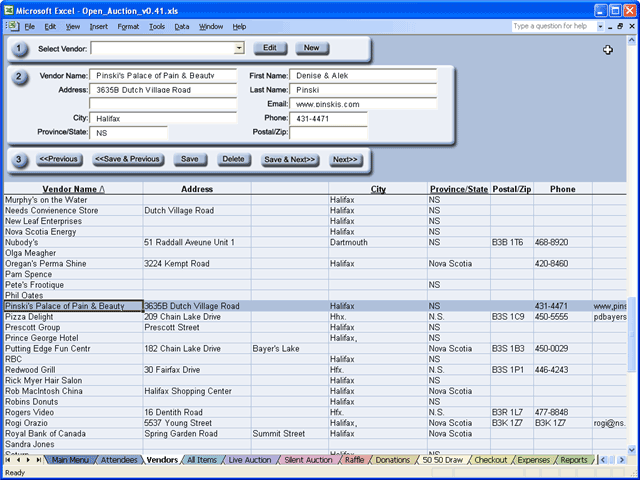Restore the workbook window inside Excel
The width and height of the screenshot is (640, 480).
click(x=620, y=27)
